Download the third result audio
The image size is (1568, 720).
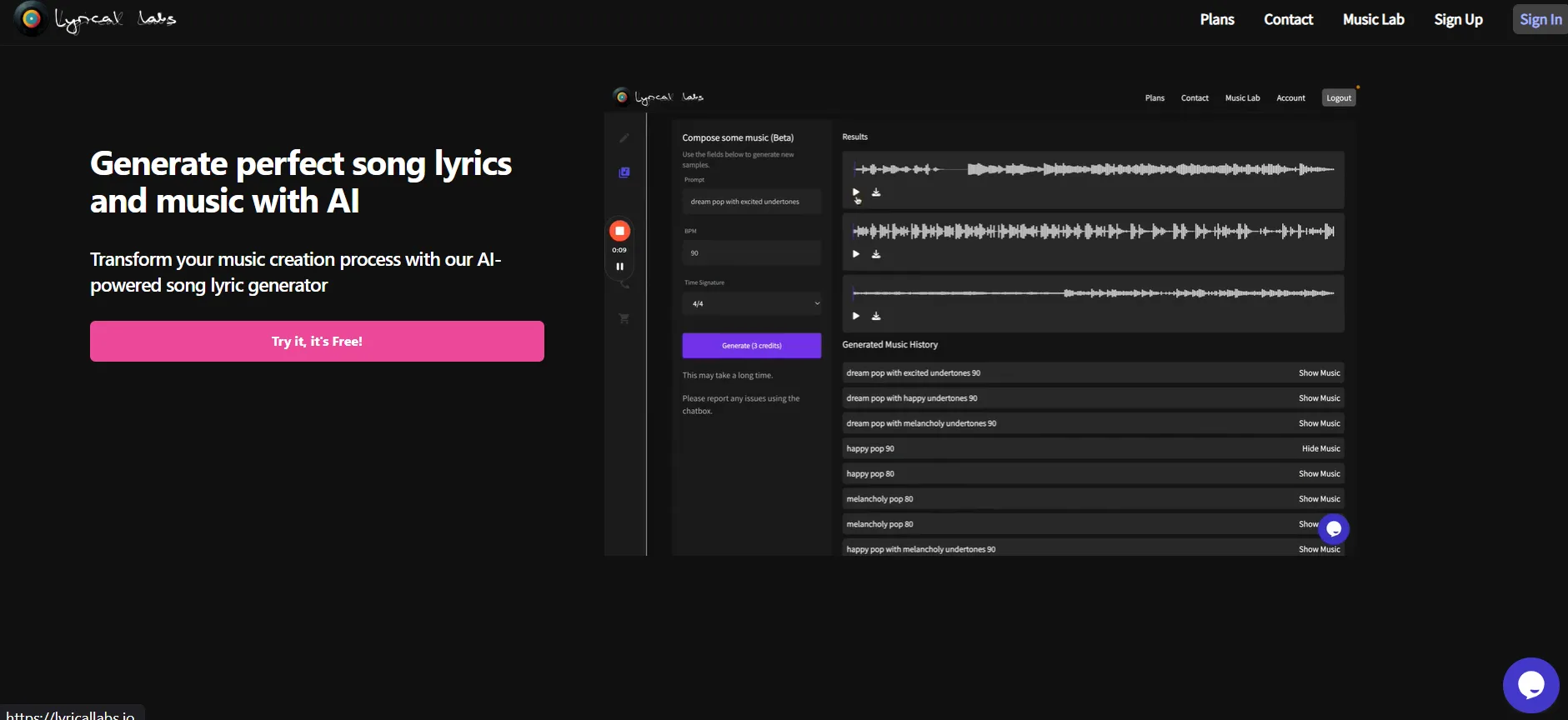click(876, 316)
